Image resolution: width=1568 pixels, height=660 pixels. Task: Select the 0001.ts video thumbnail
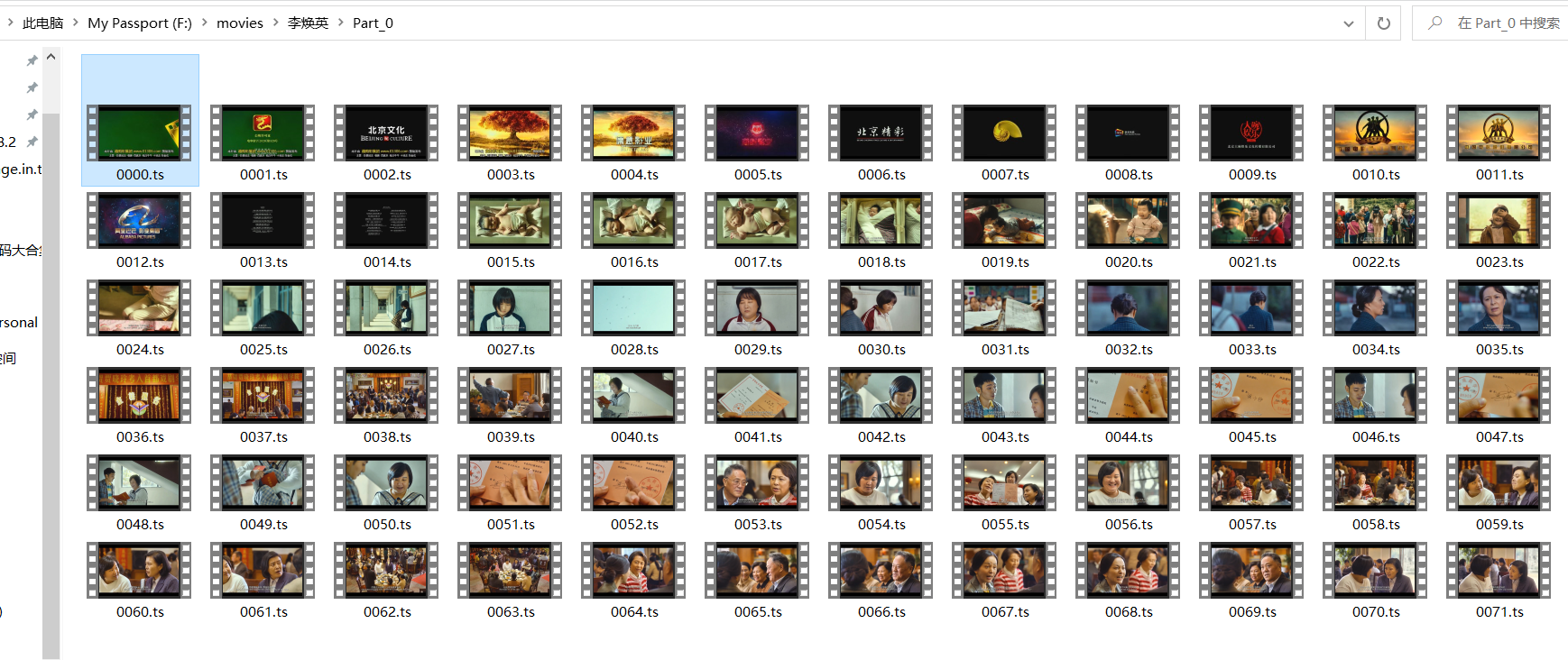(263, 133)
